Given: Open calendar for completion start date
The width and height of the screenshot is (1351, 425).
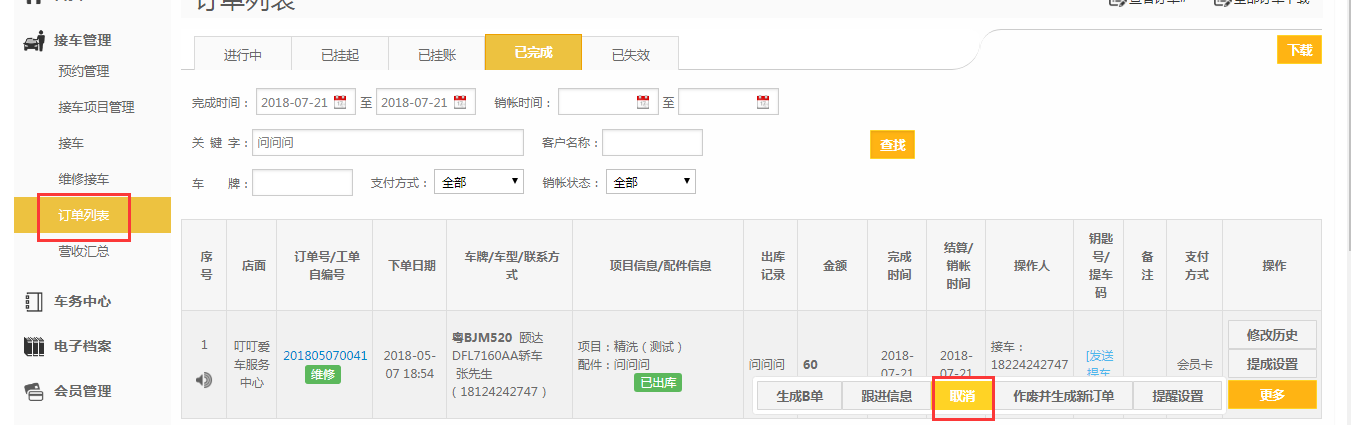Looking at the screenshot, I should click(340, 102).
